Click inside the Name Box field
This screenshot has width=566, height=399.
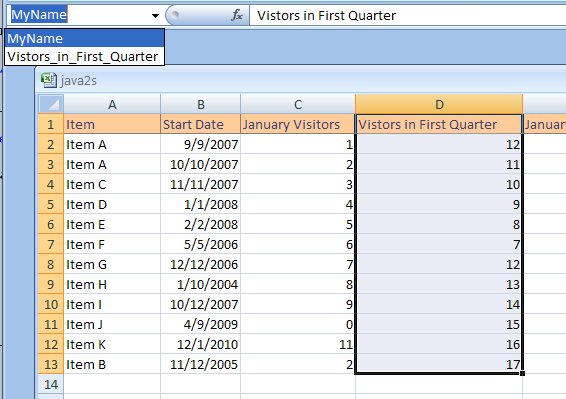[78, 15]
